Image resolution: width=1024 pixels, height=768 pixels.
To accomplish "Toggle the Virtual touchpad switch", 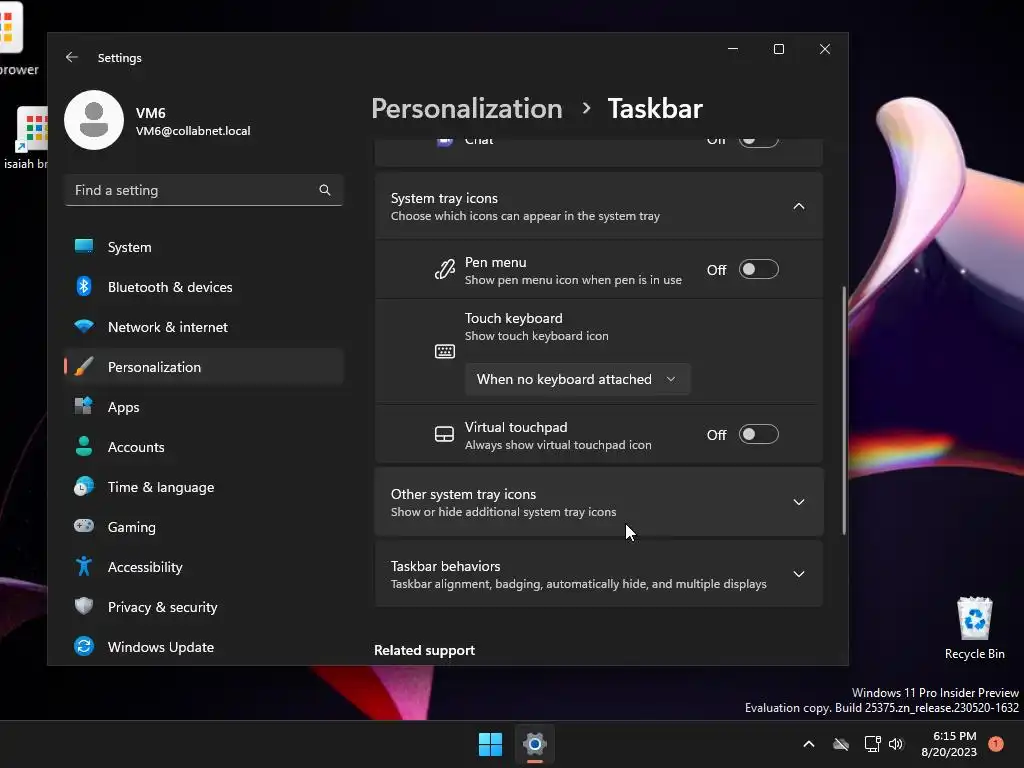I will click(x=758, y=434).
